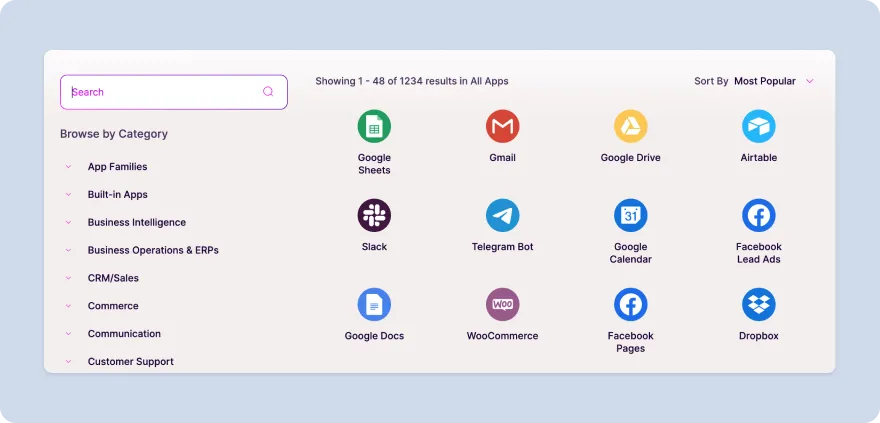Expand the CRM/Sales category chevron

68,278
